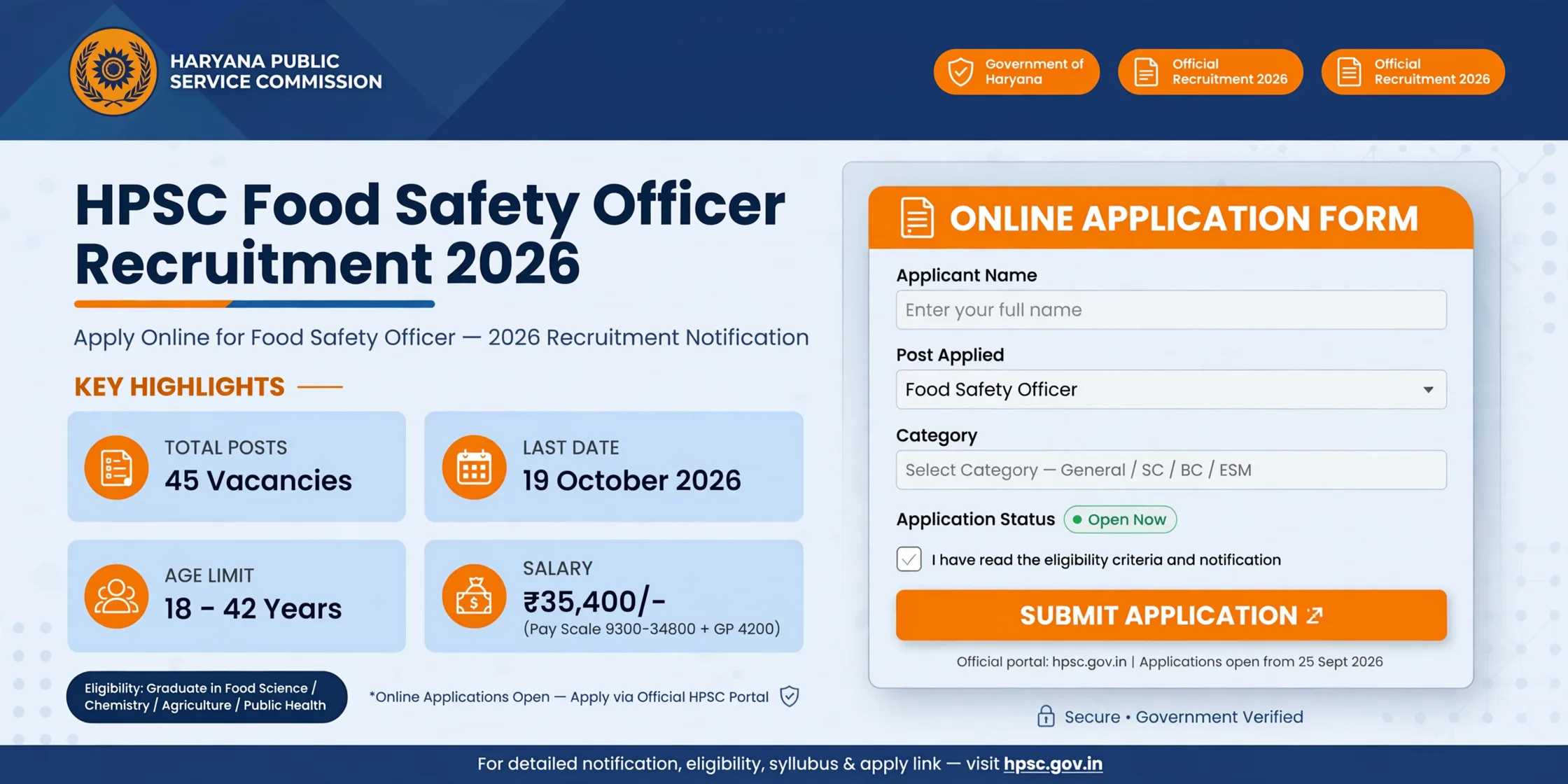Image resolution: width=1568 pixels, height=784 pixels.
Task: Click the Age Limit people icon
Action: [x=116, y=596]
